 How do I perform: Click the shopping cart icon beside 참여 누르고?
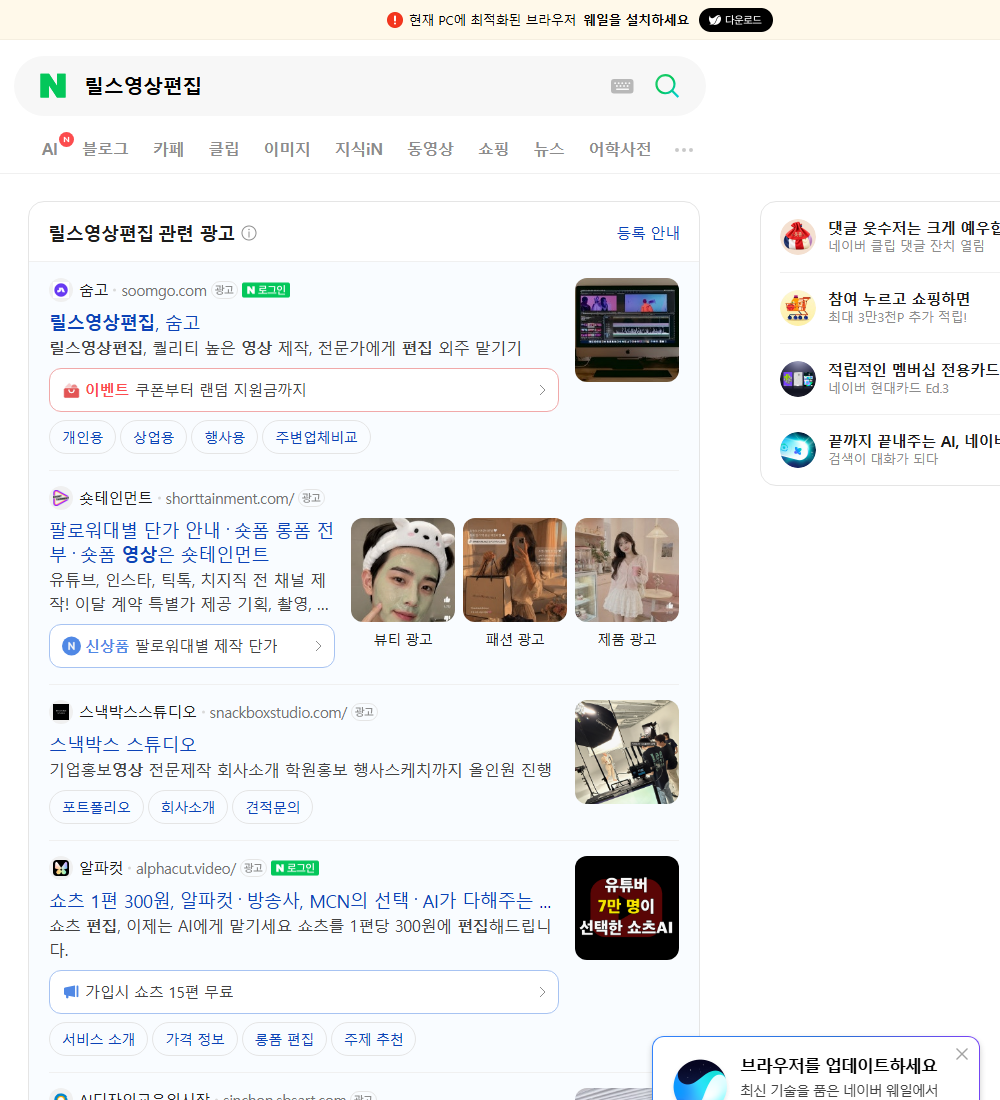coord(798,307)
